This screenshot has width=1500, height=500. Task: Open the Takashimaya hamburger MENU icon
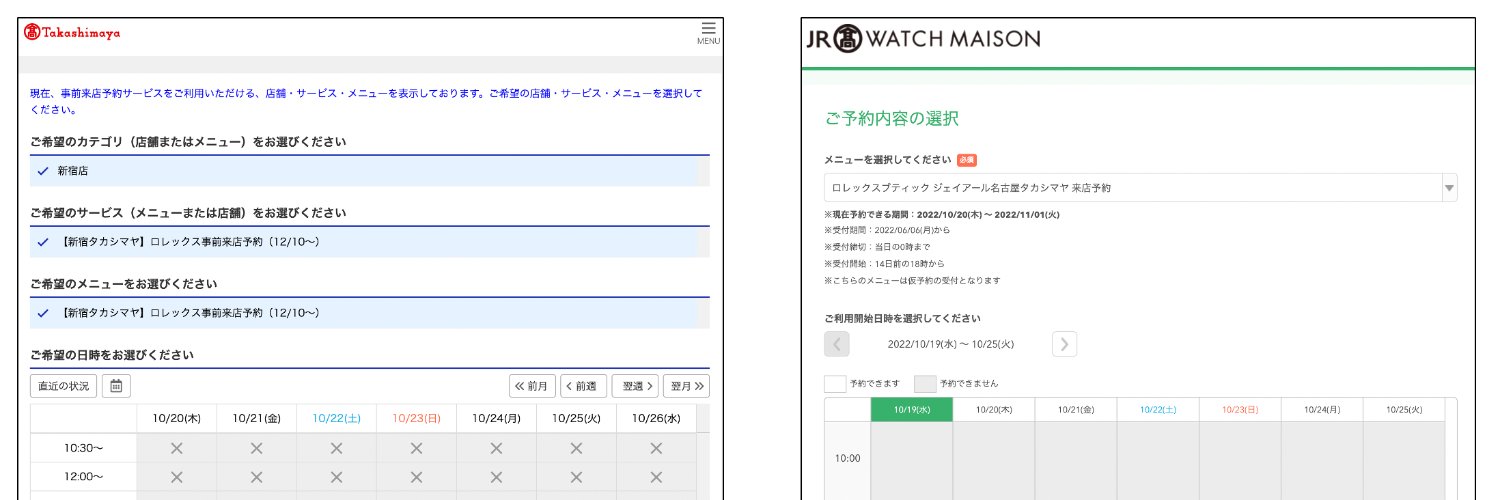coord(708,32)
